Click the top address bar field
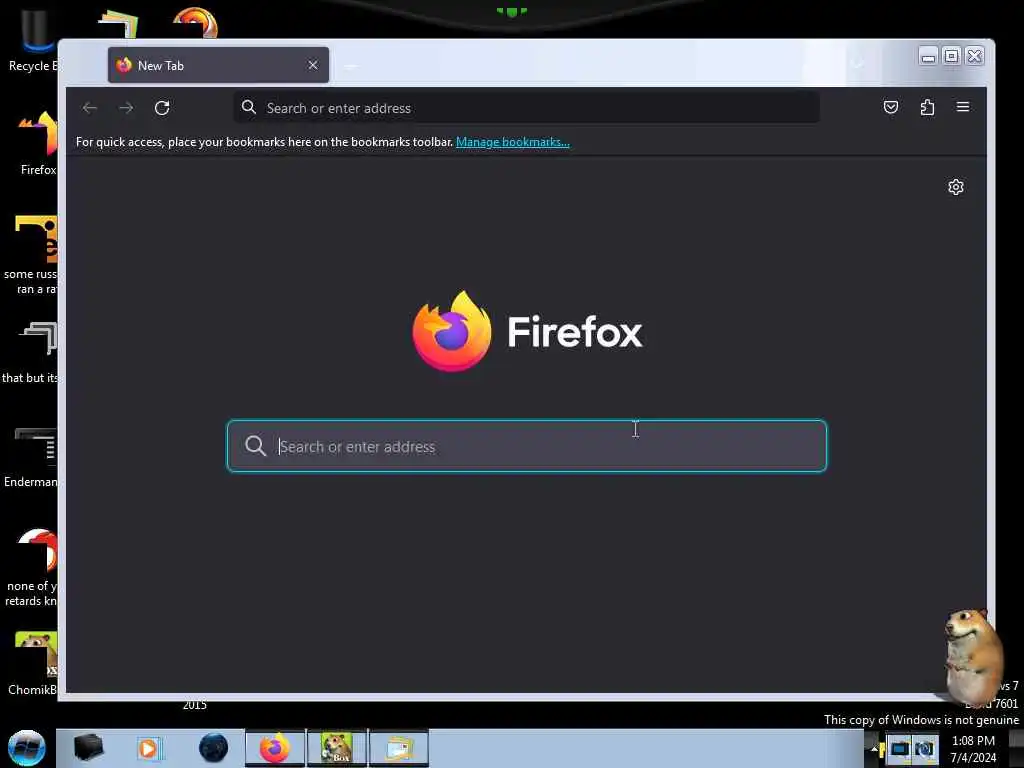This screenshot has width=1024, height=768. click(526, 108)
